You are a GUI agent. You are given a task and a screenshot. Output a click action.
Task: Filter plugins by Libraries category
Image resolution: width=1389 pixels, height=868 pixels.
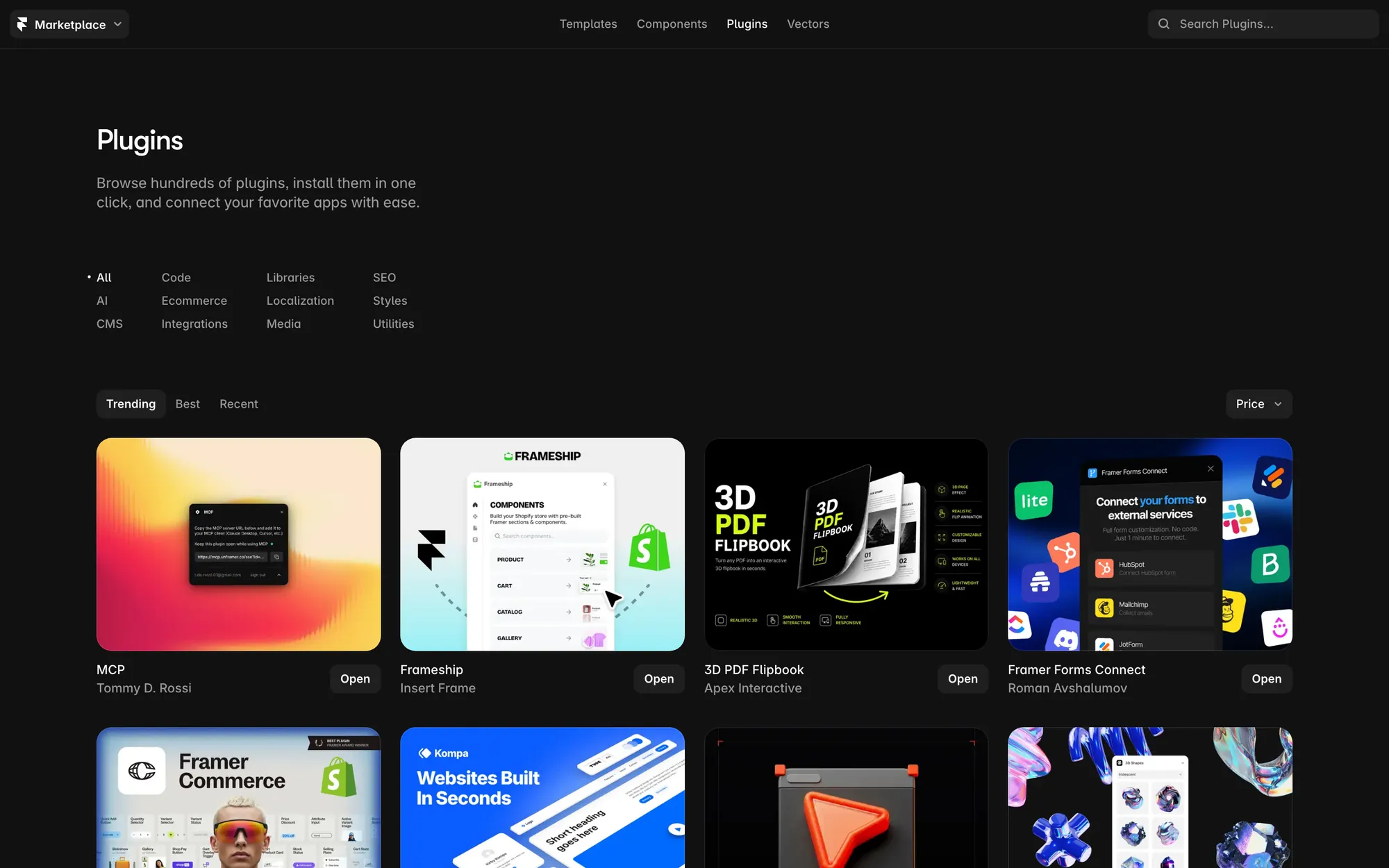tap(290, 278)
